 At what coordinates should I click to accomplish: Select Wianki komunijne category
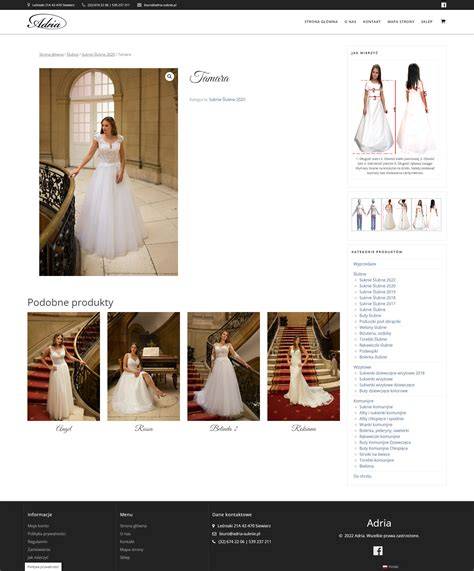click(x=375, y=424)
